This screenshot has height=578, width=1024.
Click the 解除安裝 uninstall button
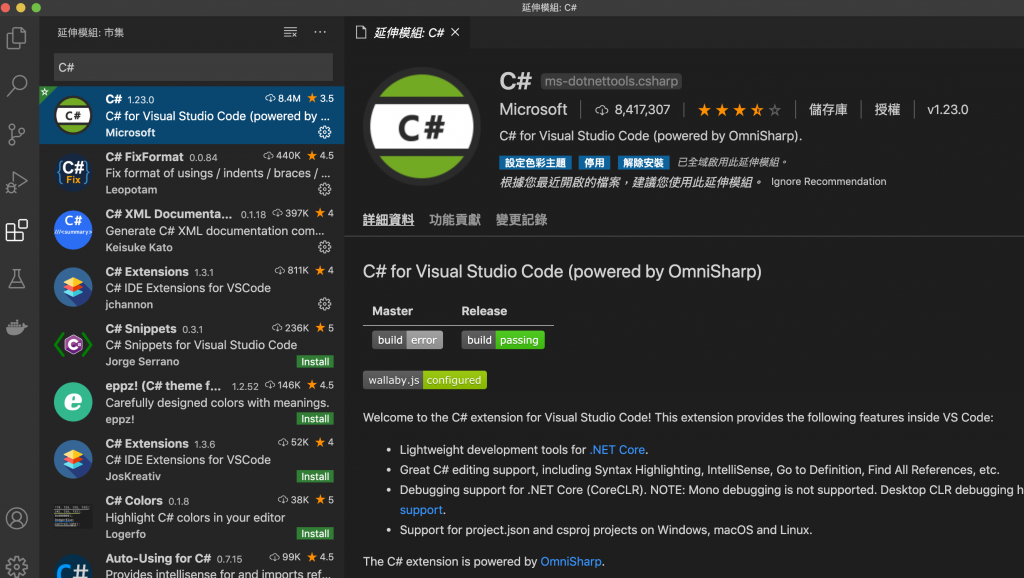tap(643, 163)
